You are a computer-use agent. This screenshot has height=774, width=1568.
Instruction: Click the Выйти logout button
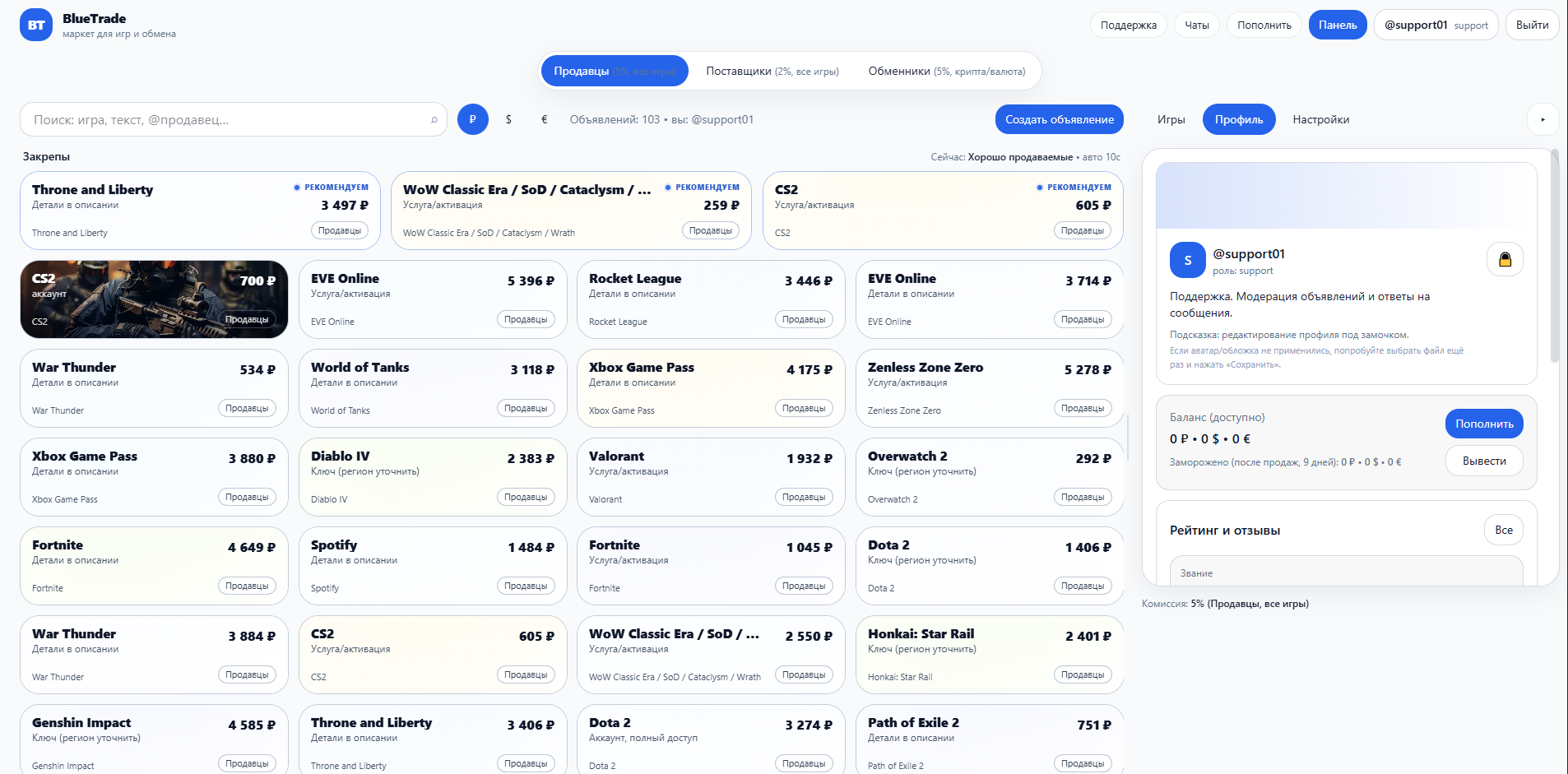[x=1532, y=25]
